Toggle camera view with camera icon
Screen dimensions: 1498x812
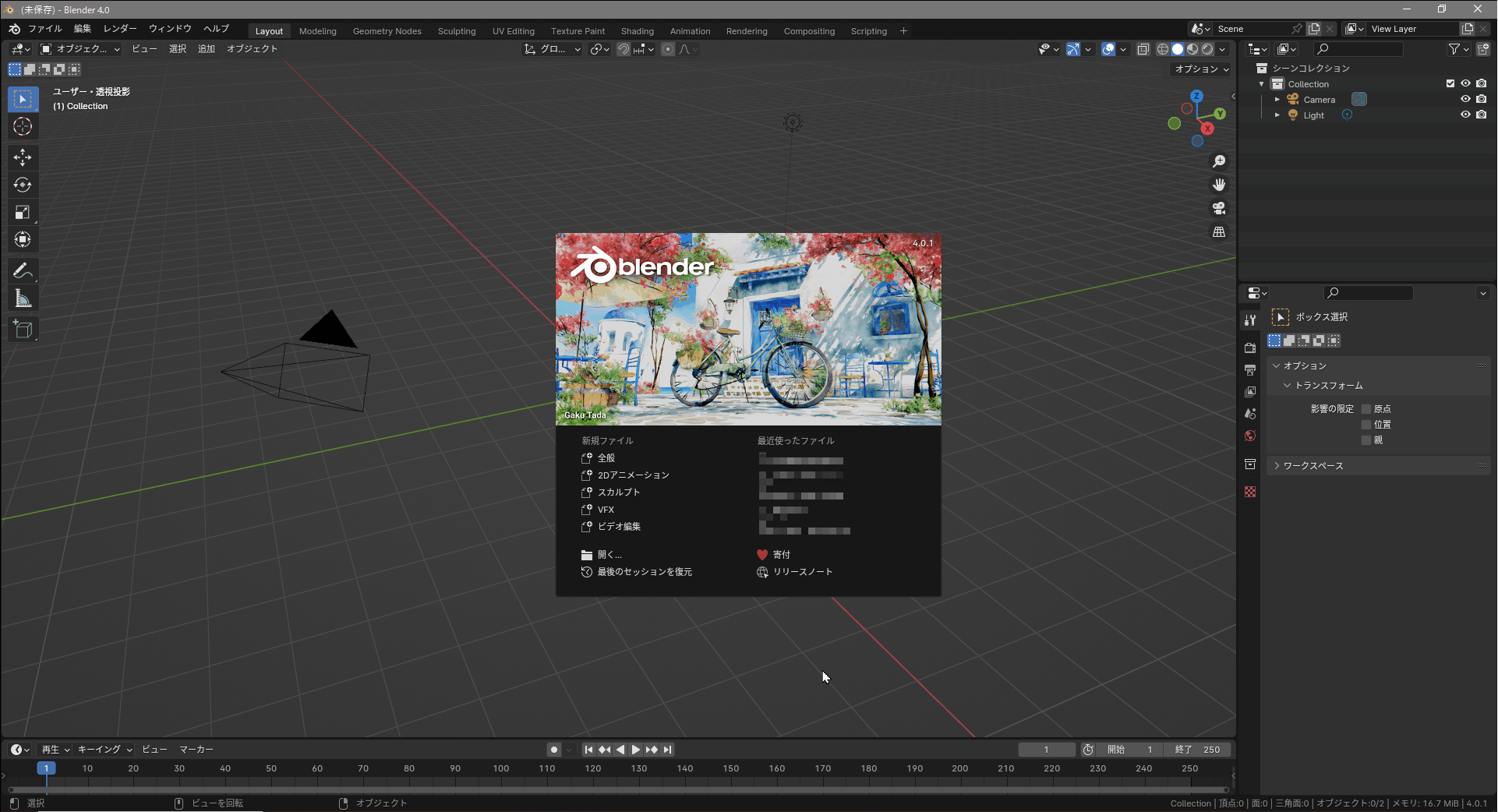coord(1219,208)
